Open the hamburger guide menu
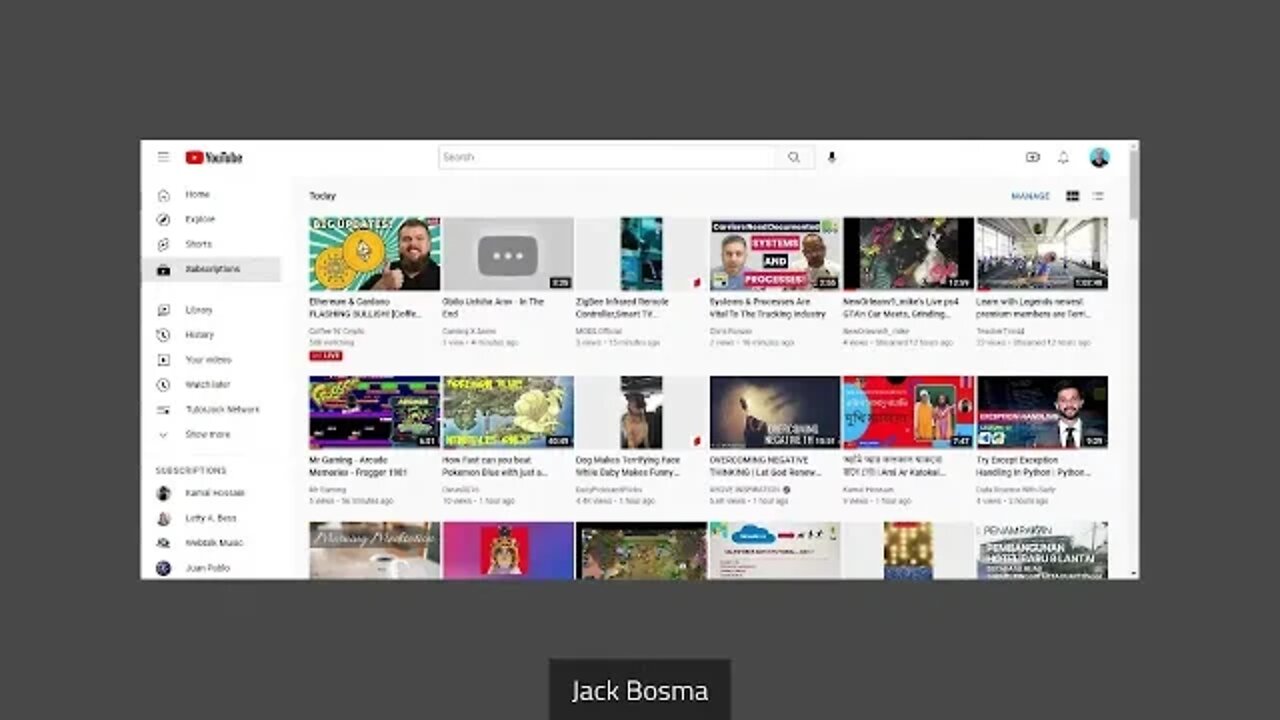 (163, 157)
